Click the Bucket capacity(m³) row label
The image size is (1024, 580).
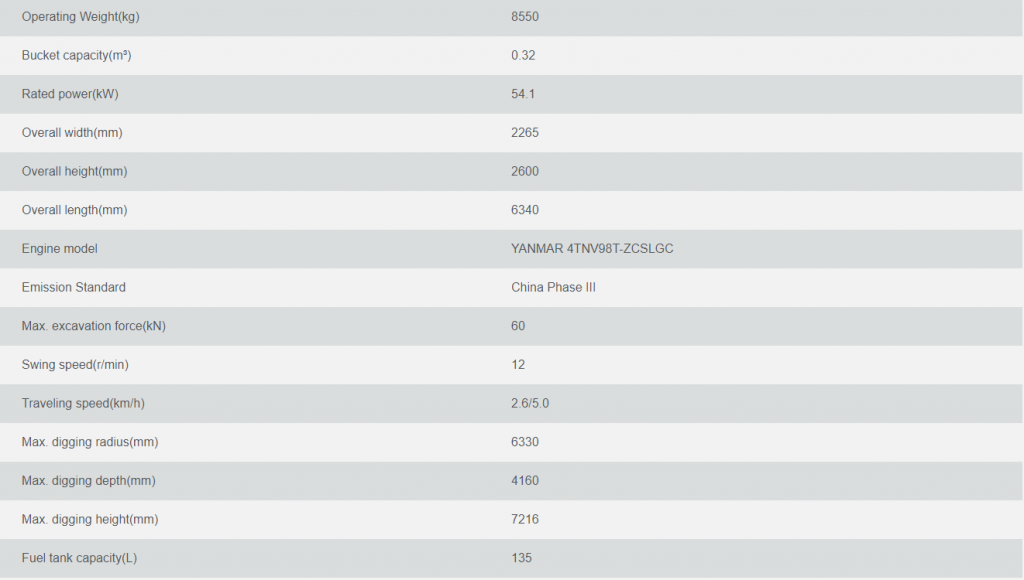point(76,56)
